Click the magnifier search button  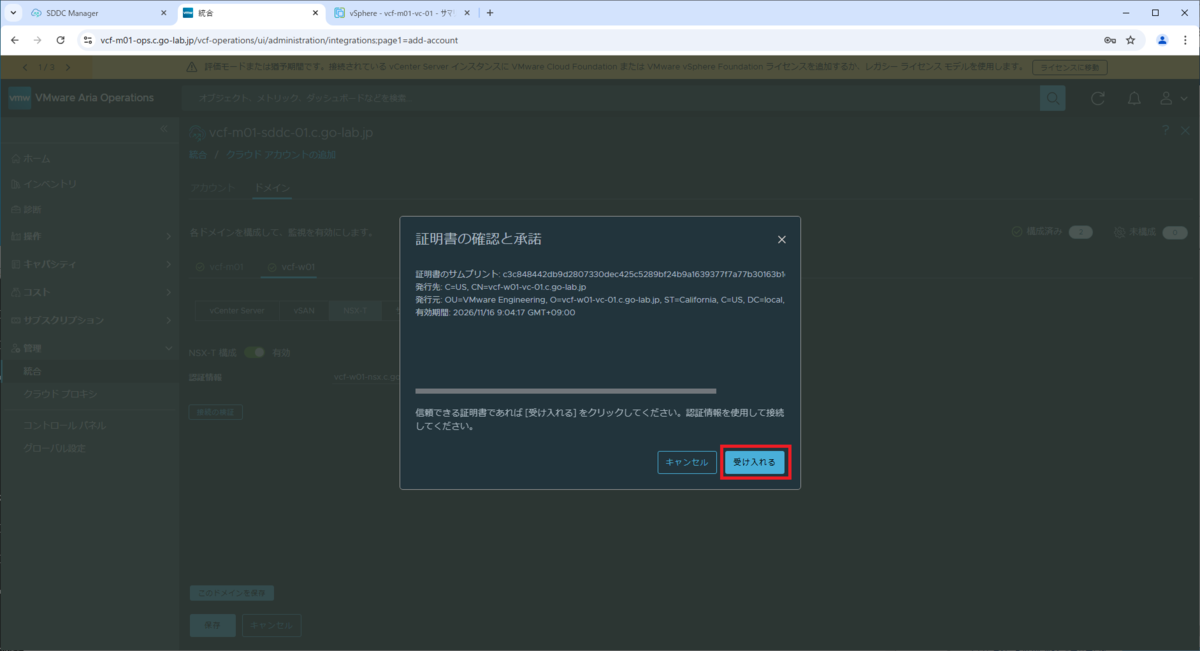coord(1053,98)
